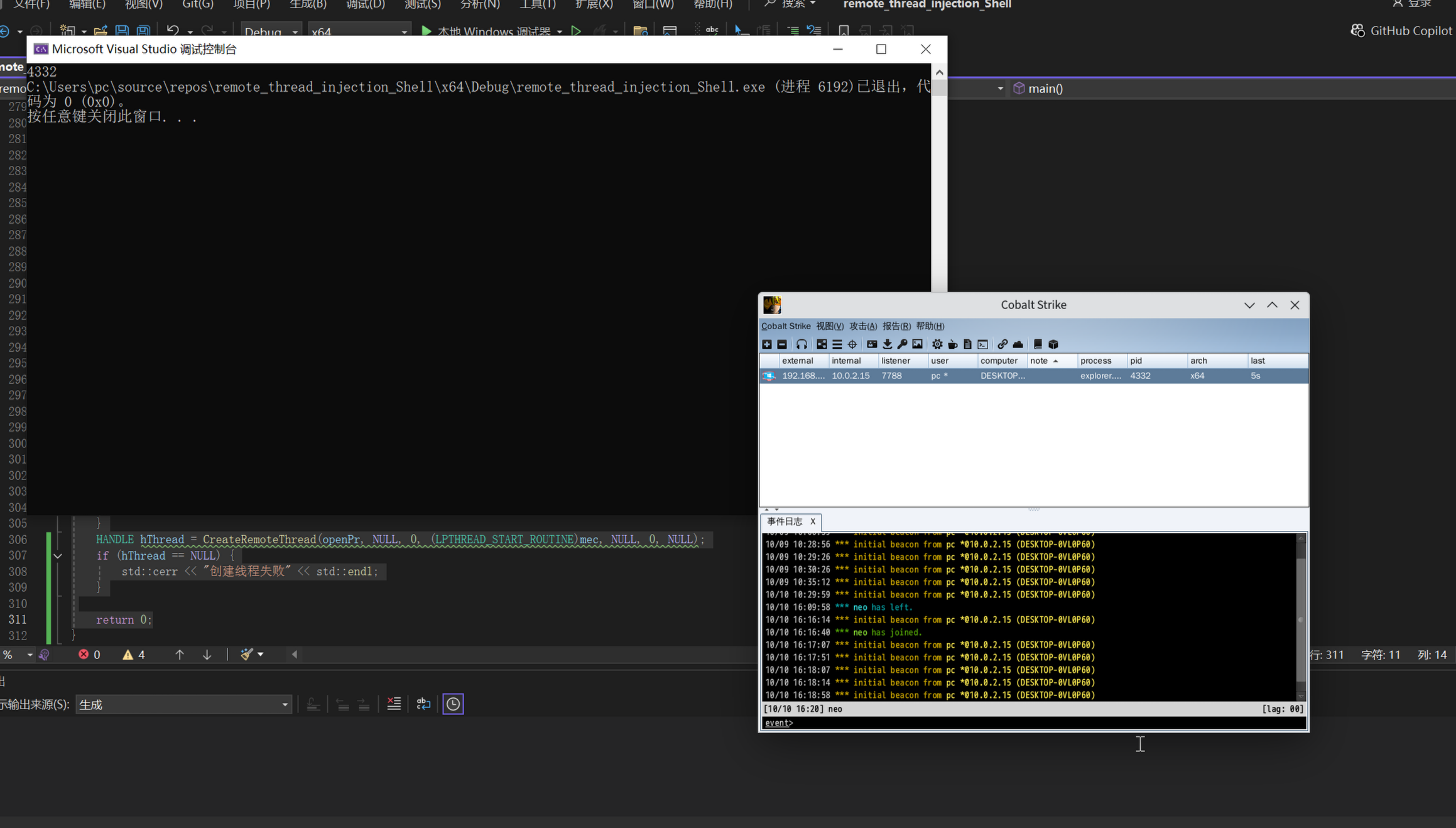
Task: Click the event> command input field
Action: click(1034, 723)
